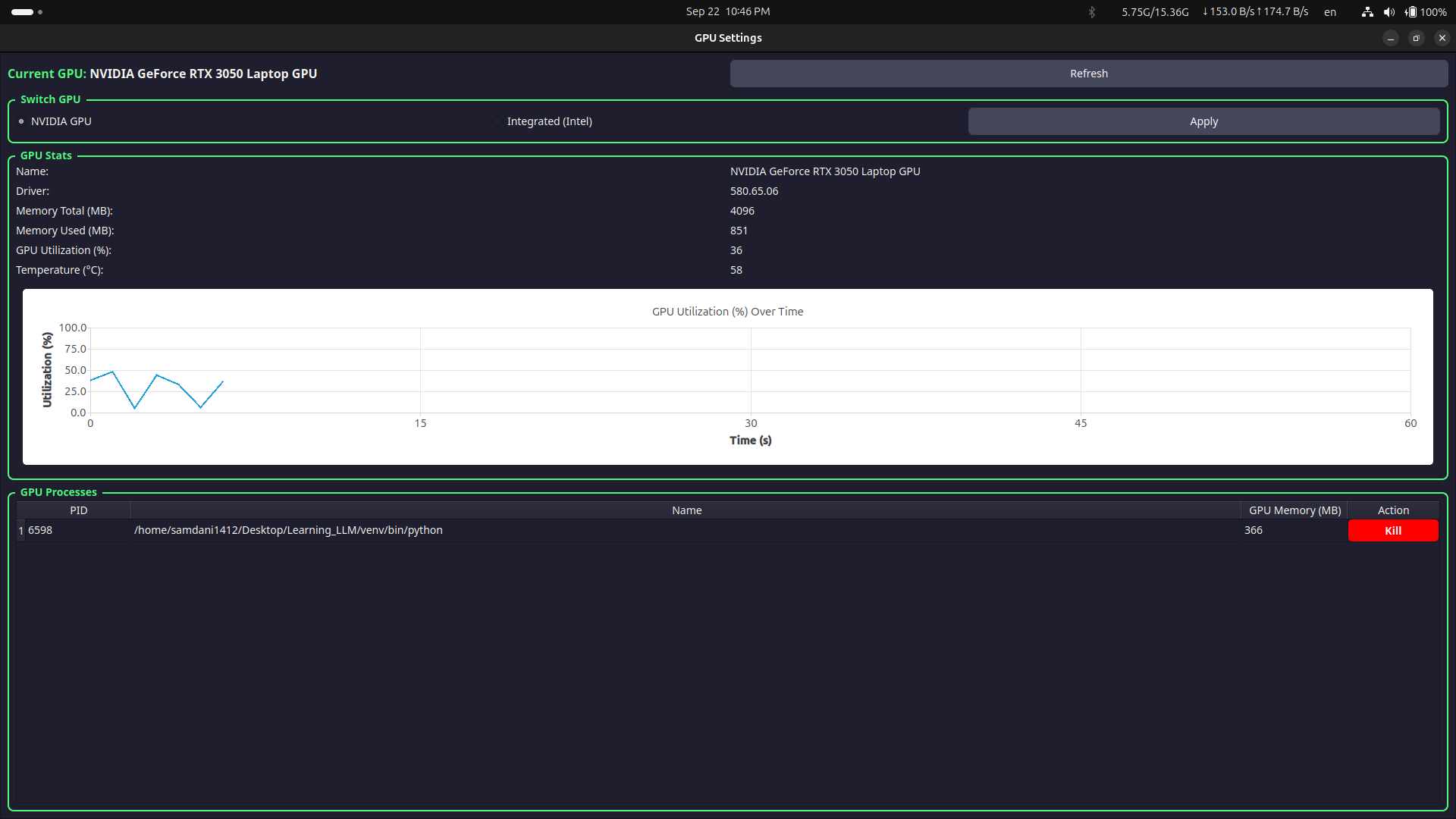The image size is (1456, 819).
Task: Open the Activities workspace indicator
Action: point(27,12)
